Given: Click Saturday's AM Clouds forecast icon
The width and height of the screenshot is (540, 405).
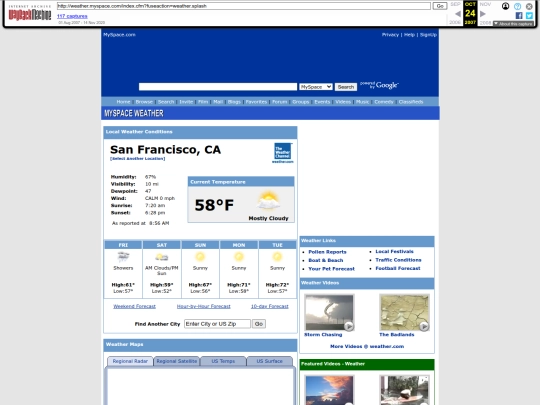Looking at the screenshot, I should pos(162,257).
